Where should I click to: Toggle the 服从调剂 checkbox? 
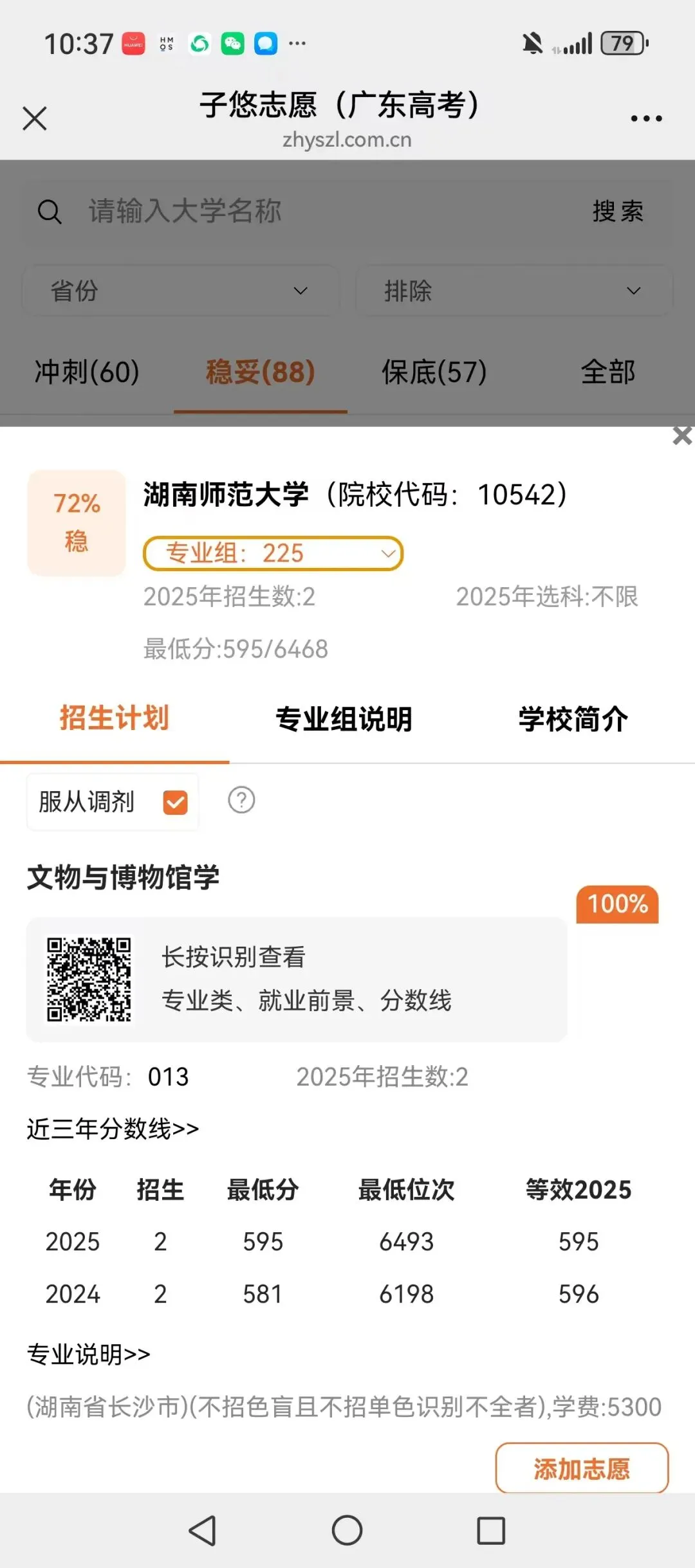click(x=175, y=802)
